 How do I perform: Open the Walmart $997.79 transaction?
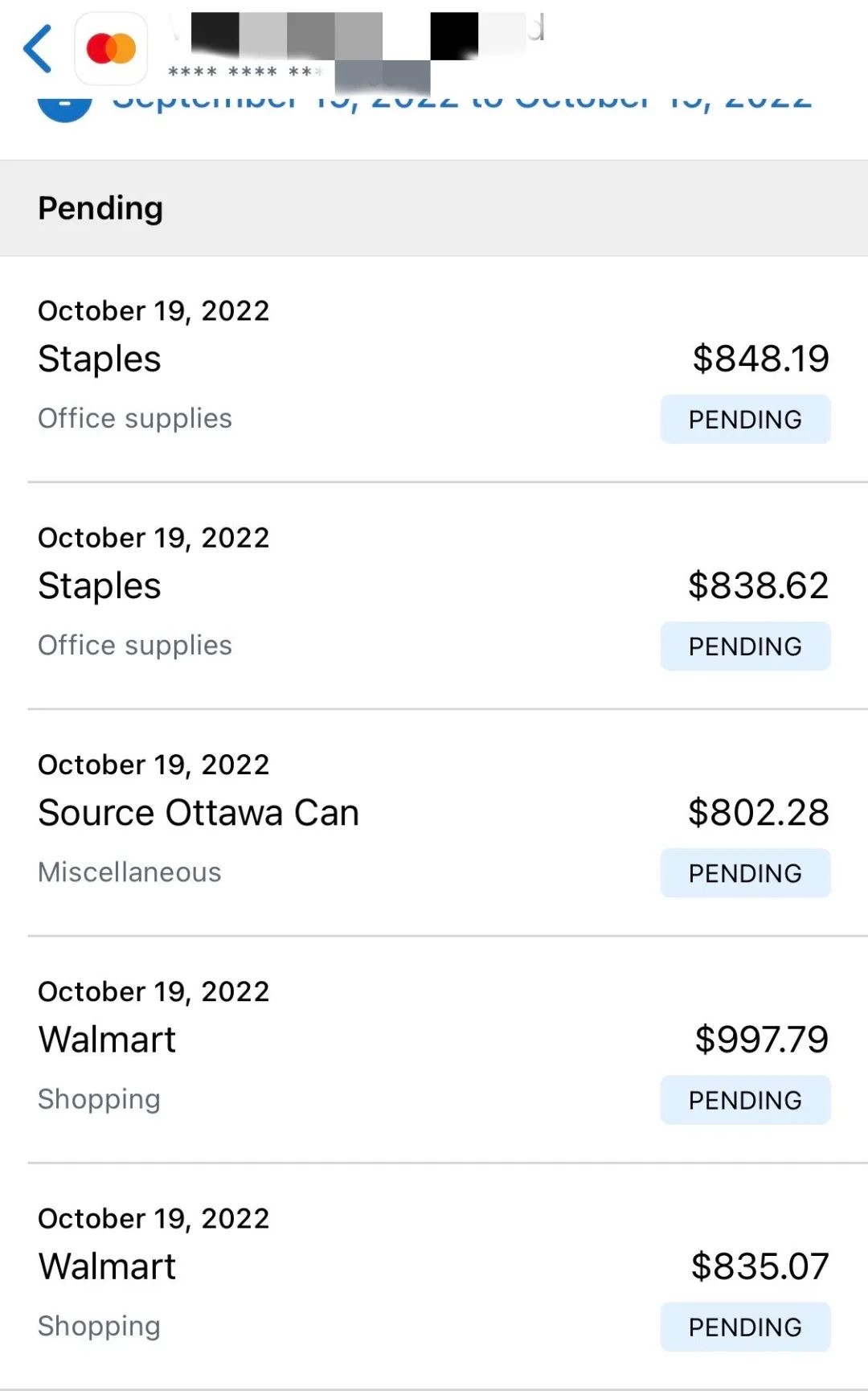[x=434, y=1050]
